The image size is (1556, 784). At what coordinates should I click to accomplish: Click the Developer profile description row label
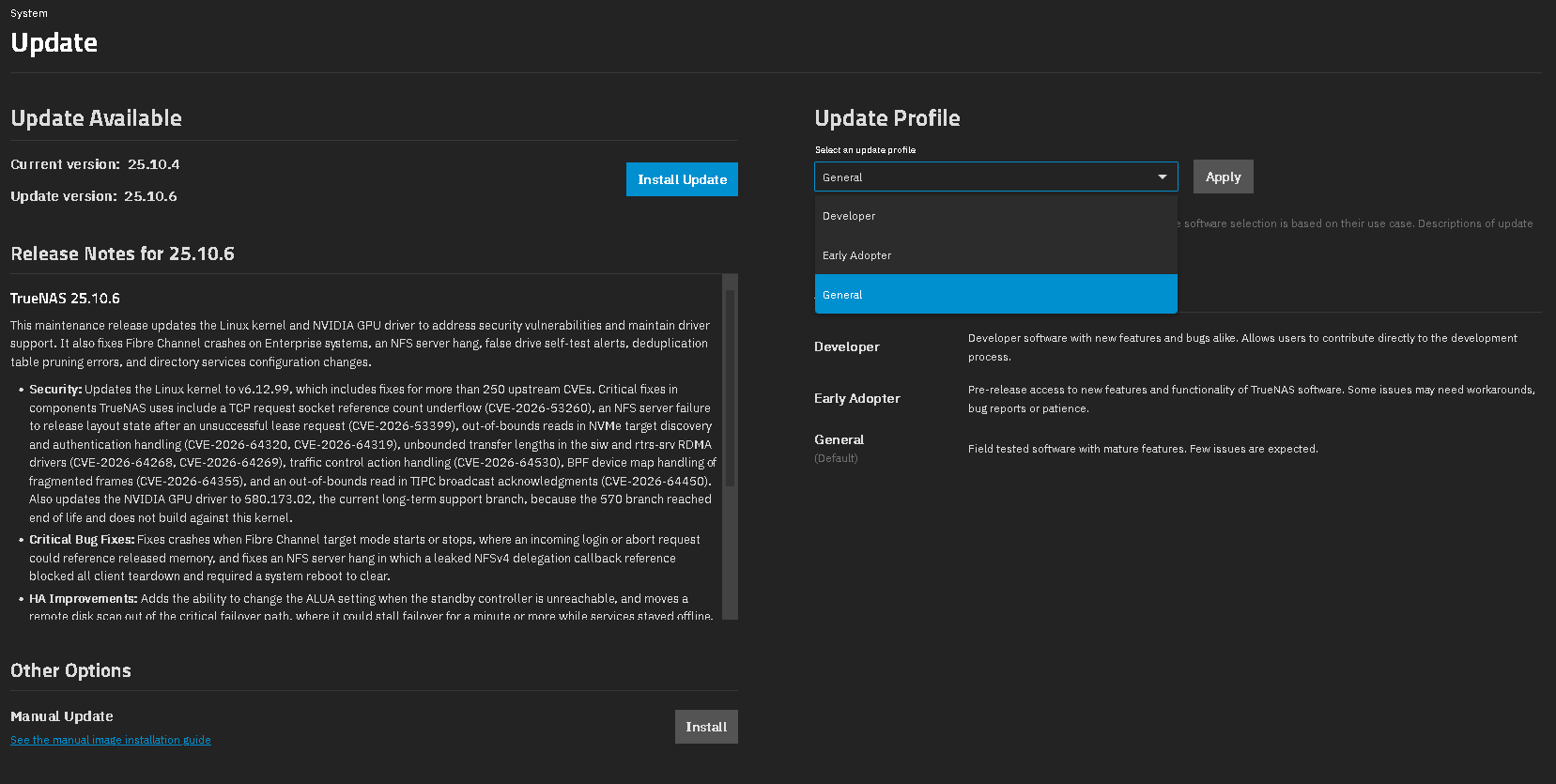point(847,346)
